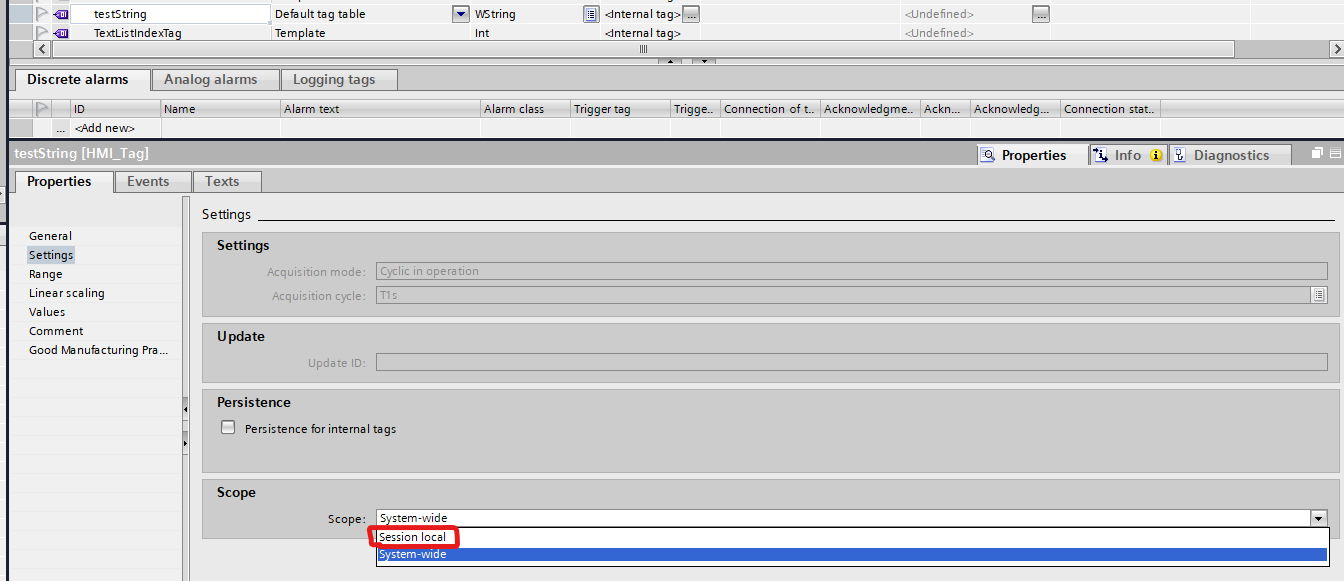1344x581 pixels.
Task: Sort alarms by the ID column header
Action: [x=115, y=108]
